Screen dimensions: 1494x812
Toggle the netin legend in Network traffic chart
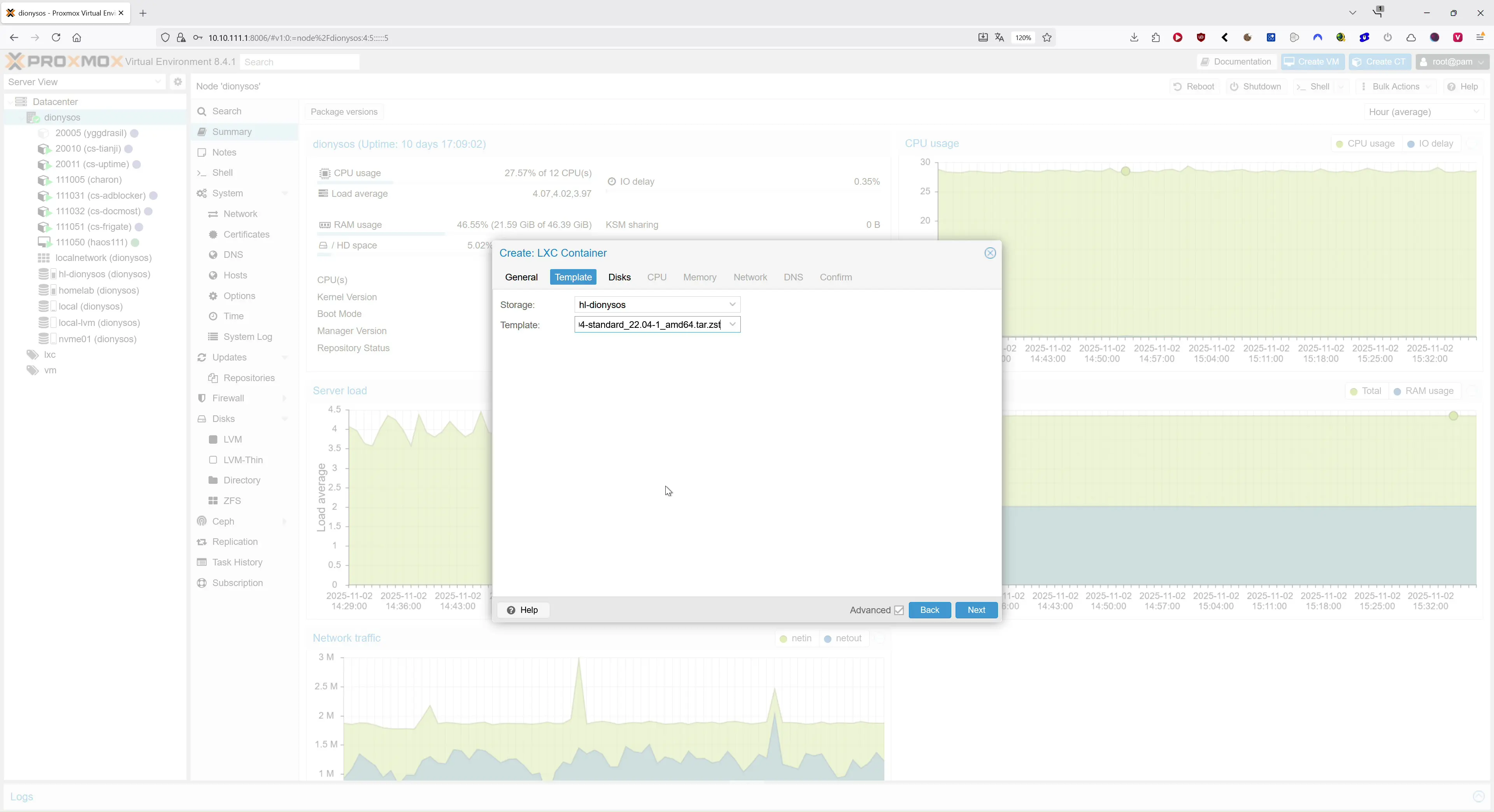(x=797, y=638)
